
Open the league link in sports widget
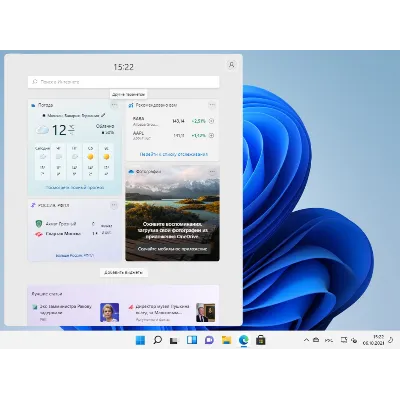pos(75,256)
